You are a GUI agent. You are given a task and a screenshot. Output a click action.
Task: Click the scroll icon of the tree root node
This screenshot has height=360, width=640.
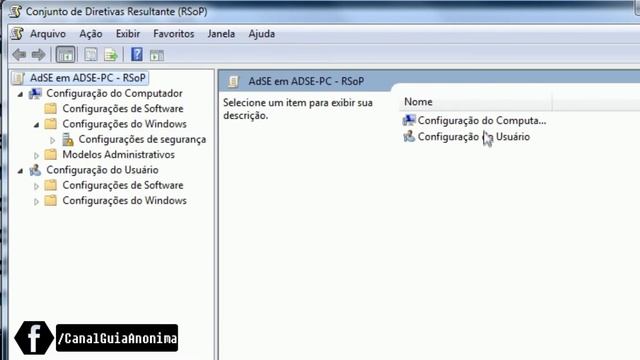tap(18, 78)
